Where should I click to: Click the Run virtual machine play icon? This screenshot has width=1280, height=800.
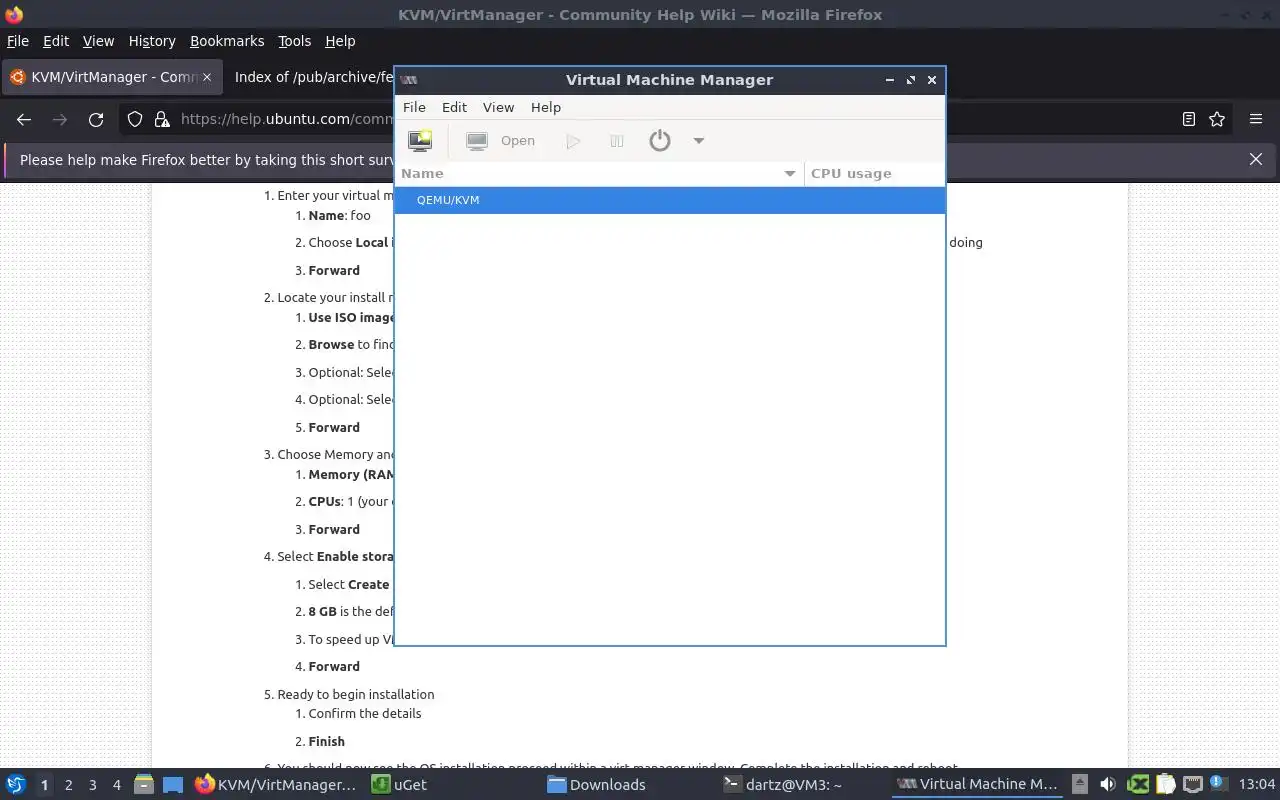tap(573, 141)
